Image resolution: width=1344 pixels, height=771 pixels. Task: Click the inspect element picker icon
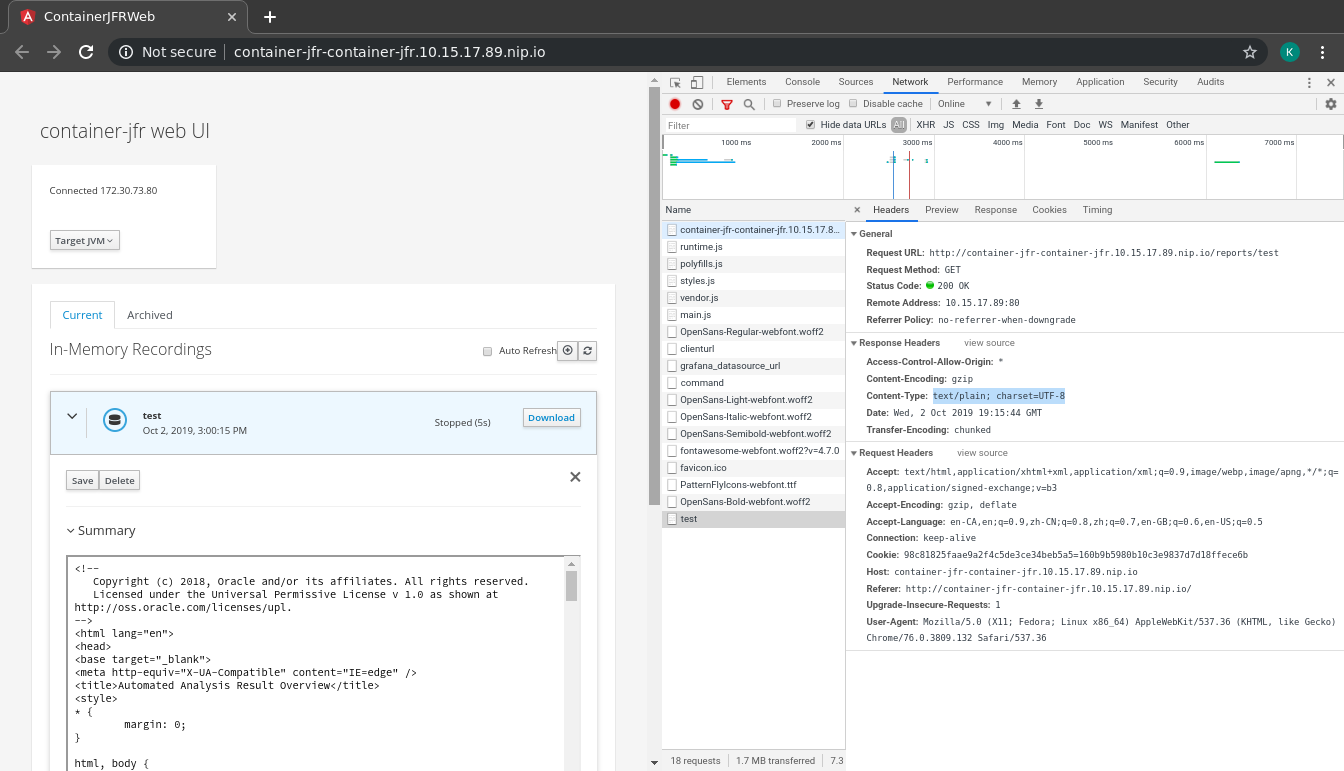point(676,82)
